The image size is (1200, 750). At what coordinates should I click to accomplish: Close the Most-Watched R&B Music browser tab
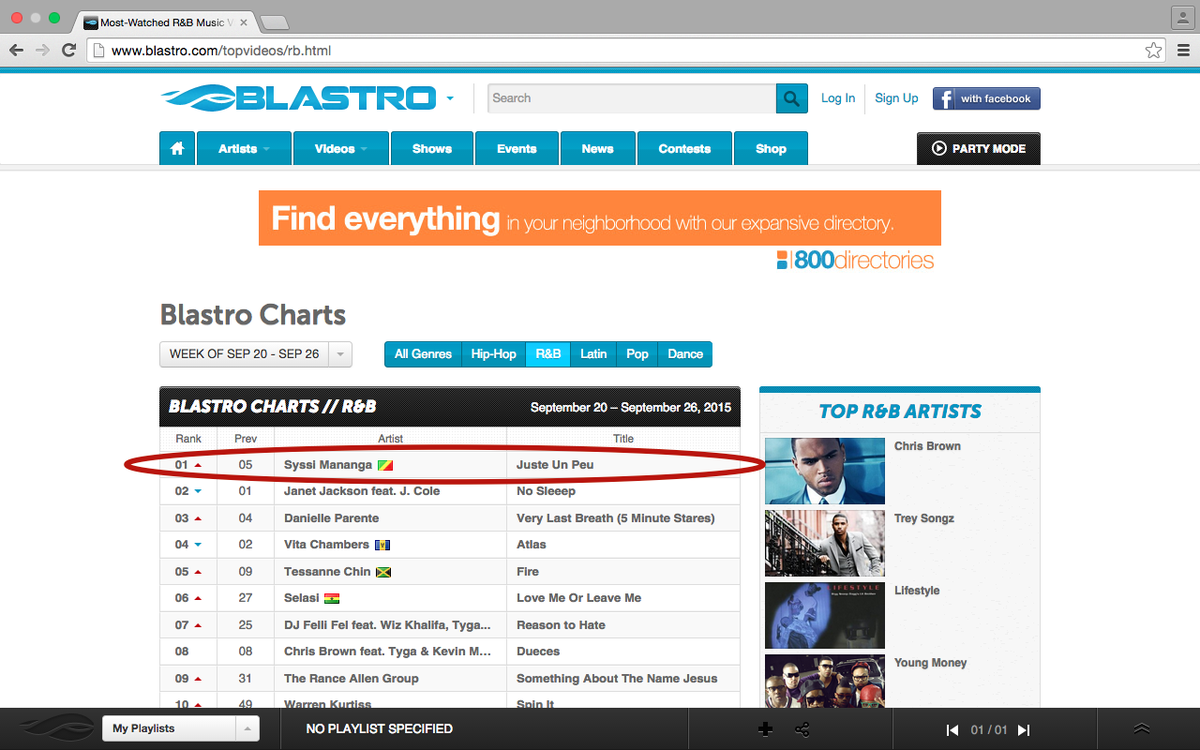click(x=244, y=22)
